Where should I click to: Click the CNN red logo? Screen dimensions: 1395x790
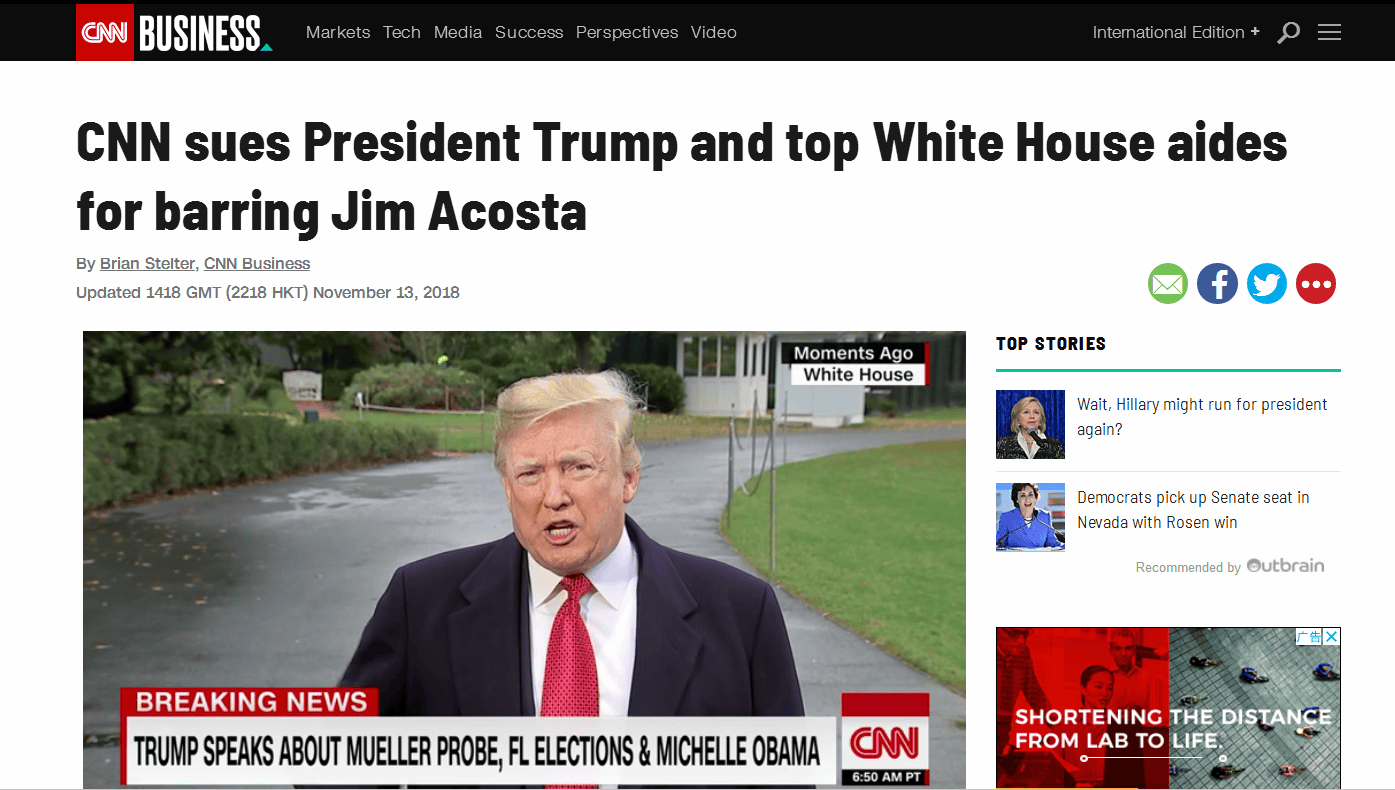(105, 32)
